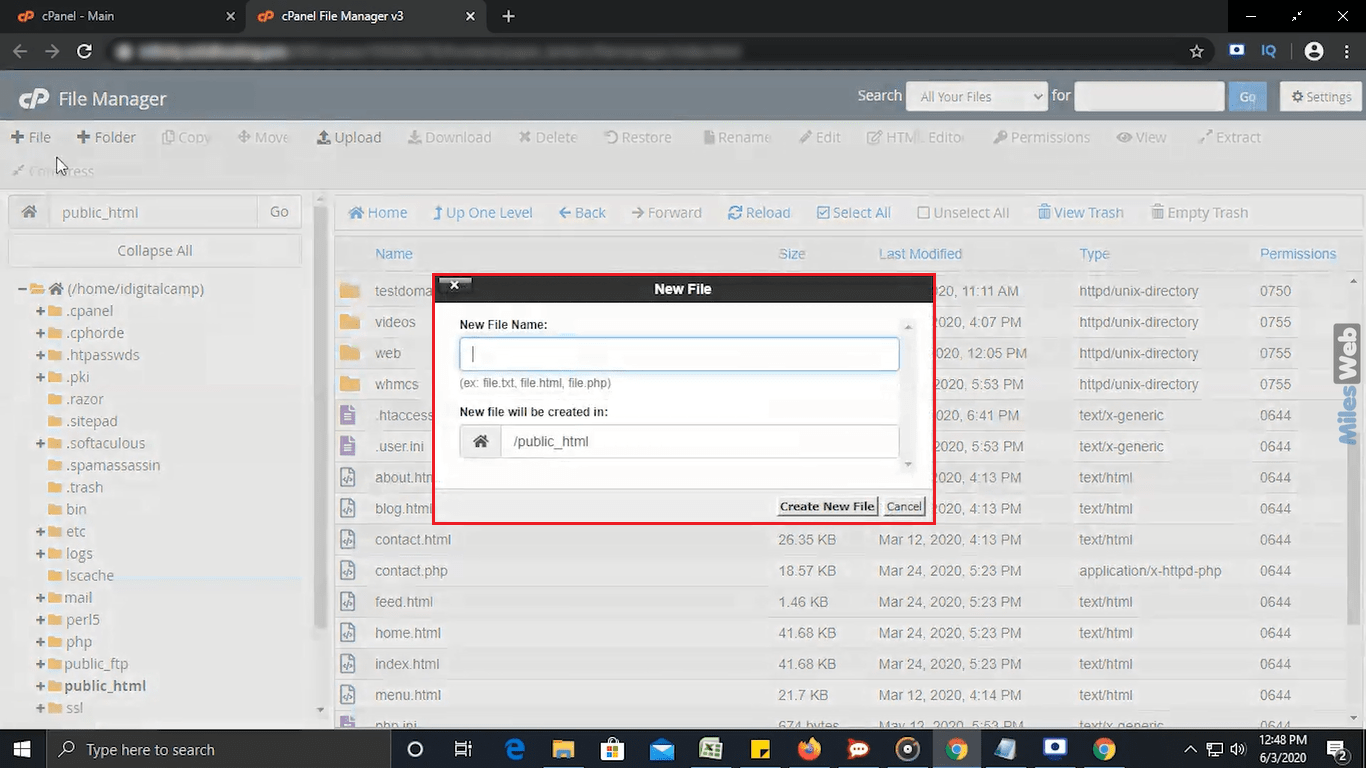
Task: Click the Windows Start button
Action: pos(22,749)
